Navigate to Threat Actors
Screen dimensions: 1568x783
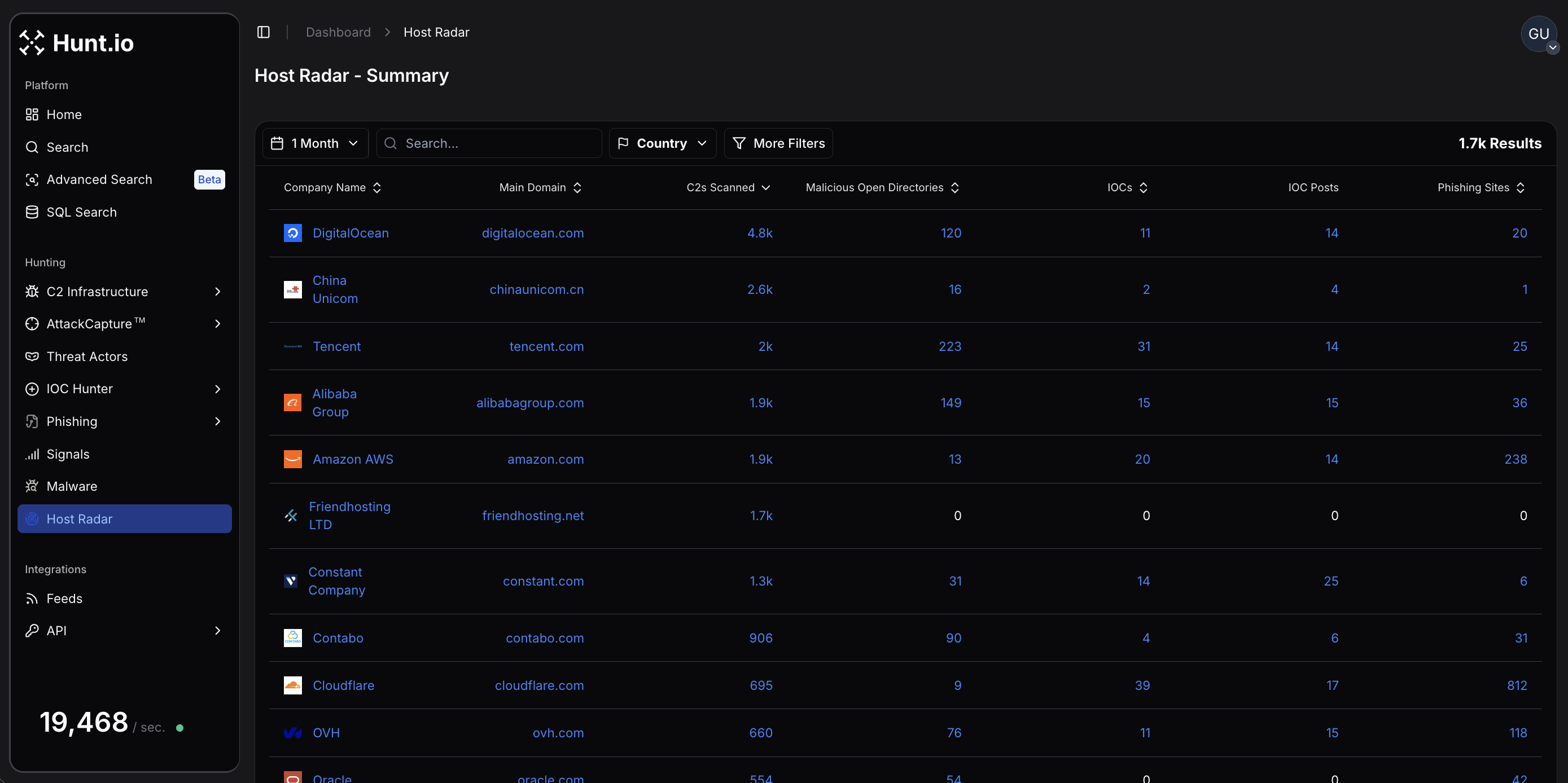(x=125, y=357)
